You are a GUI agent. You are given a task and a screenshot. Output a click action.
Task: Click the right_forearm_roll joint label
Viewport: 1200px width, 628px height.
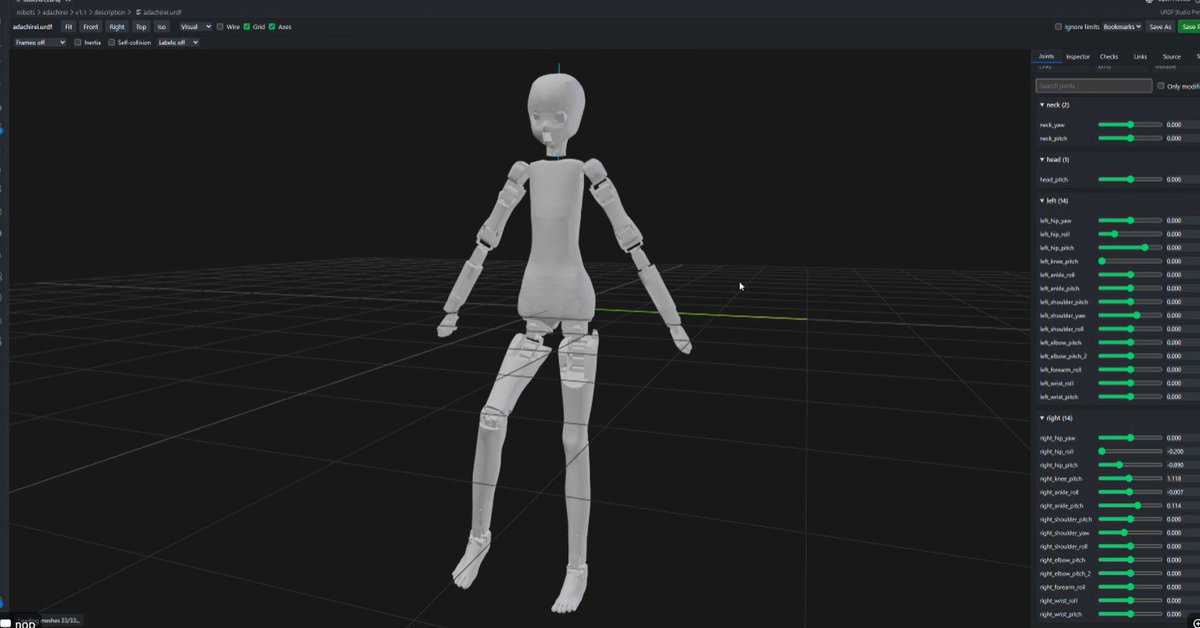click(x=1063, y=587)
